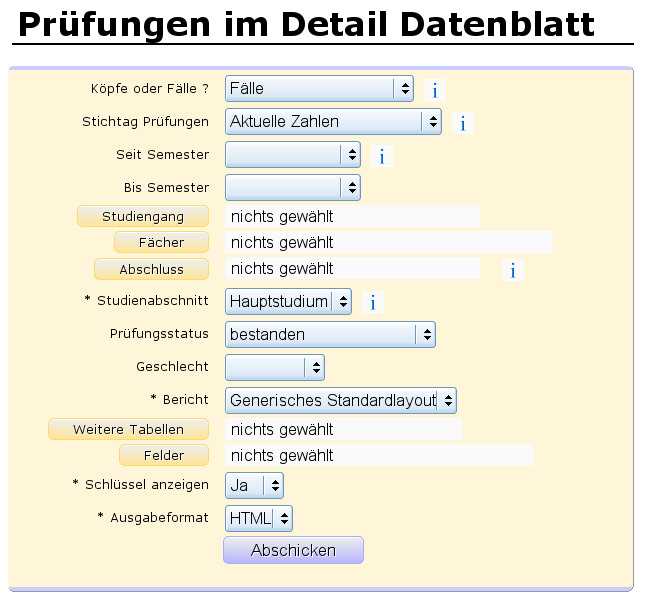The width and height of the screenshot is (647, 606).
Task: Click the Abschluss button
Action: 151,269
